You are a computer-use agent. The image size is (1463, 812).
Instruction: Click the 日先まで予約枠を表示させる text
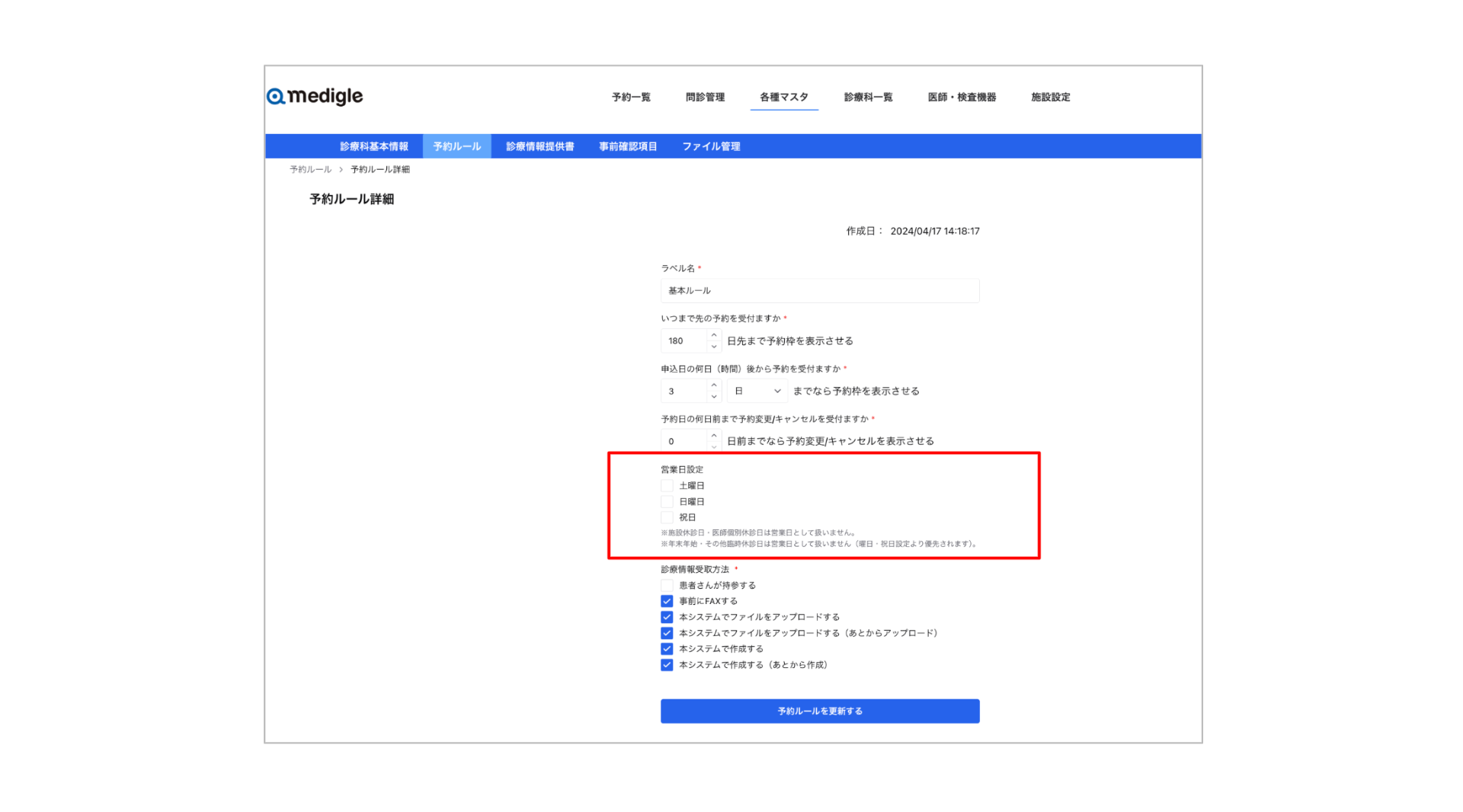tap(790, 340)
